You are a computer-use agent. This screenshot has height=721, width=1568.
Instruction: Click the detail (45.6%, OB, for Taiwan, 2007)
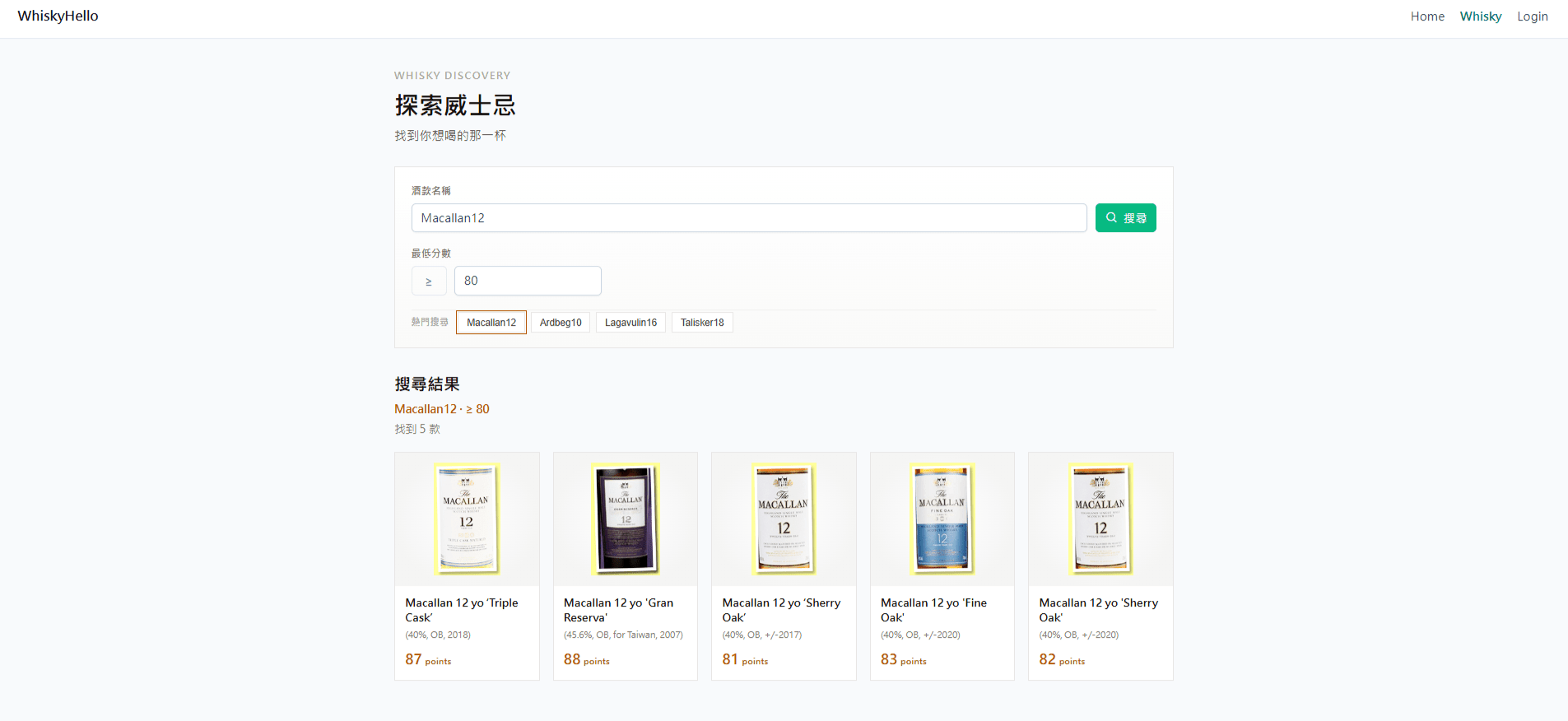[x=623, y=635]
